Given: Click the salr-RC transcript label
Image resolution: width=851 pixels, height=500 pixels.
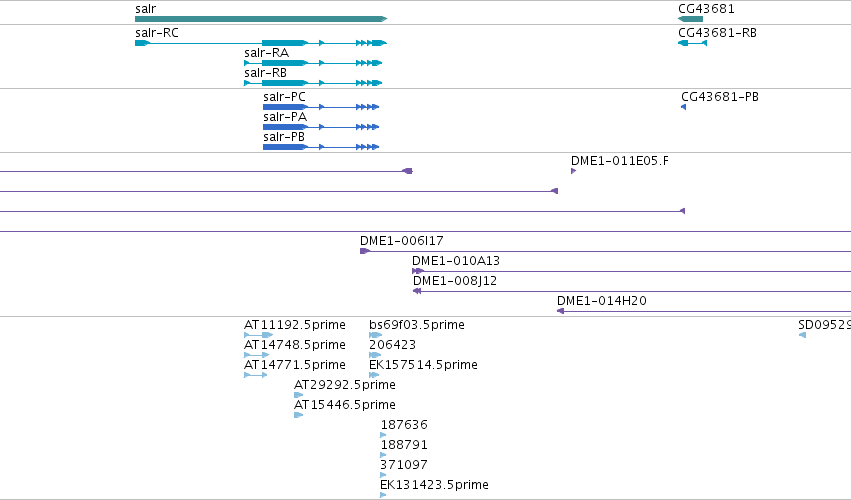Looking at the screenshot, I should [157, 33].
